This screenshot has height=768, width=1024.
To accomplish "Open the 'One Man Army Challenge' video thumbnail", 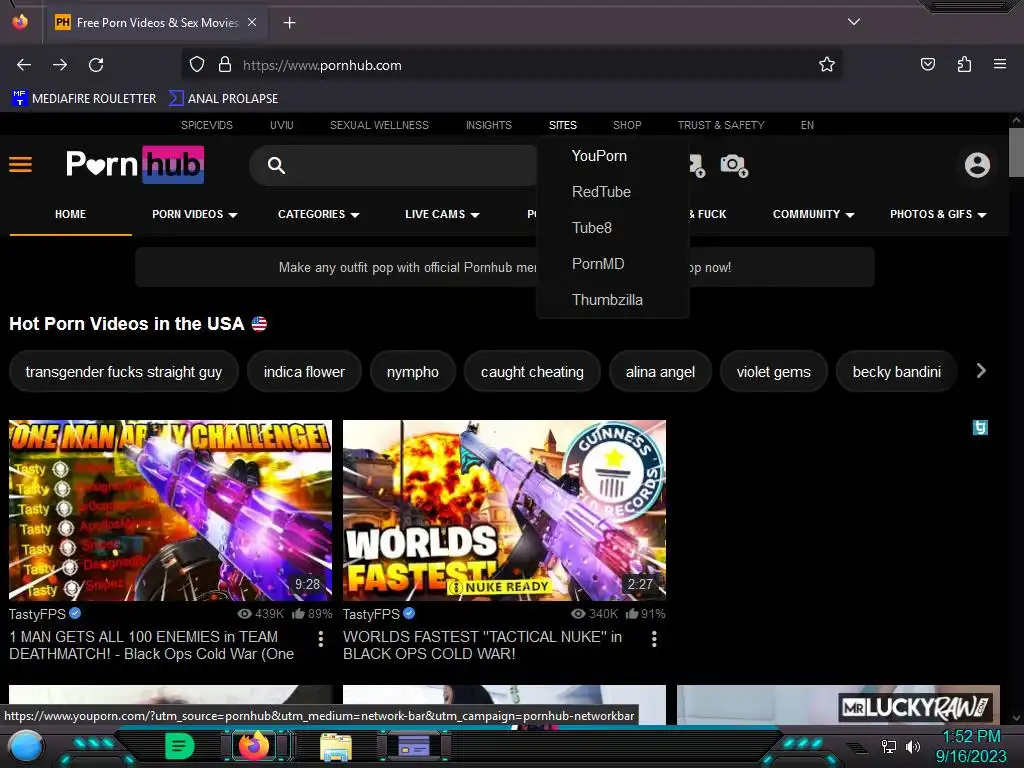I will [170, 510].
